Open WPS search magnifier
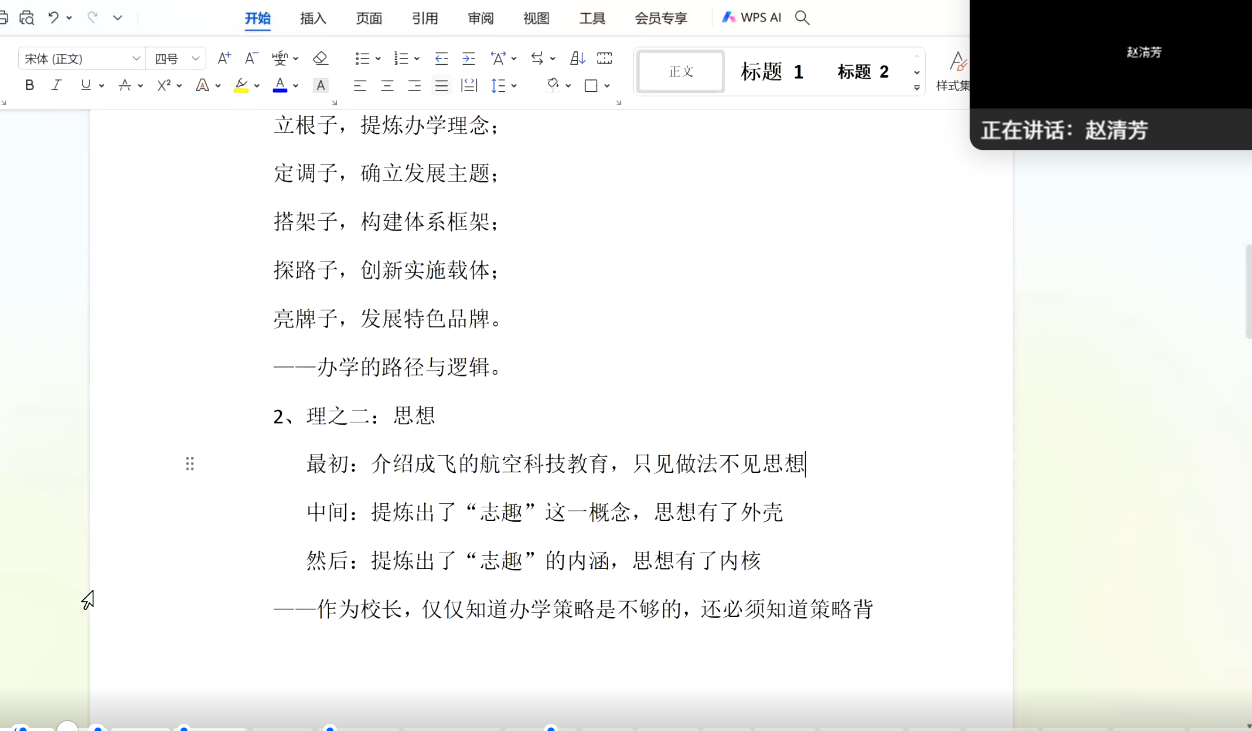The height and width of the screenshot is (731, 1252). [x=802, y=18]
